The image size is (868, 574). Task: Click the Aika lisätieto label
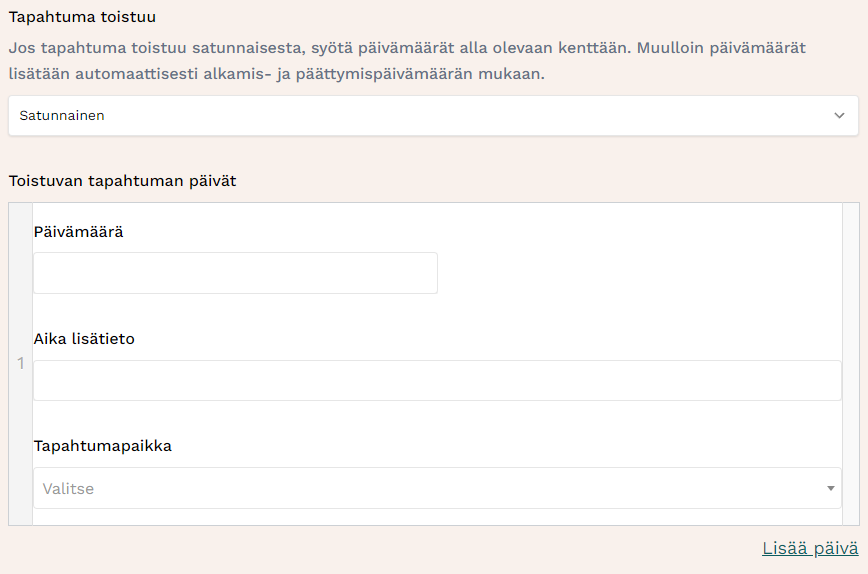click(84, 339)
